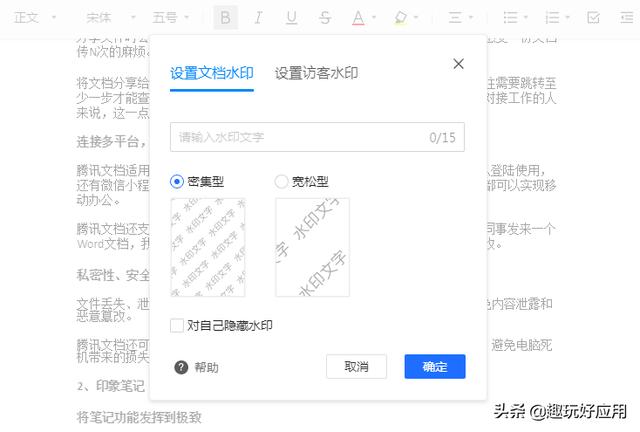Select the 密集型 dense radio option
Viewport: 640px width, 432px height.
[x=177, y=181]
